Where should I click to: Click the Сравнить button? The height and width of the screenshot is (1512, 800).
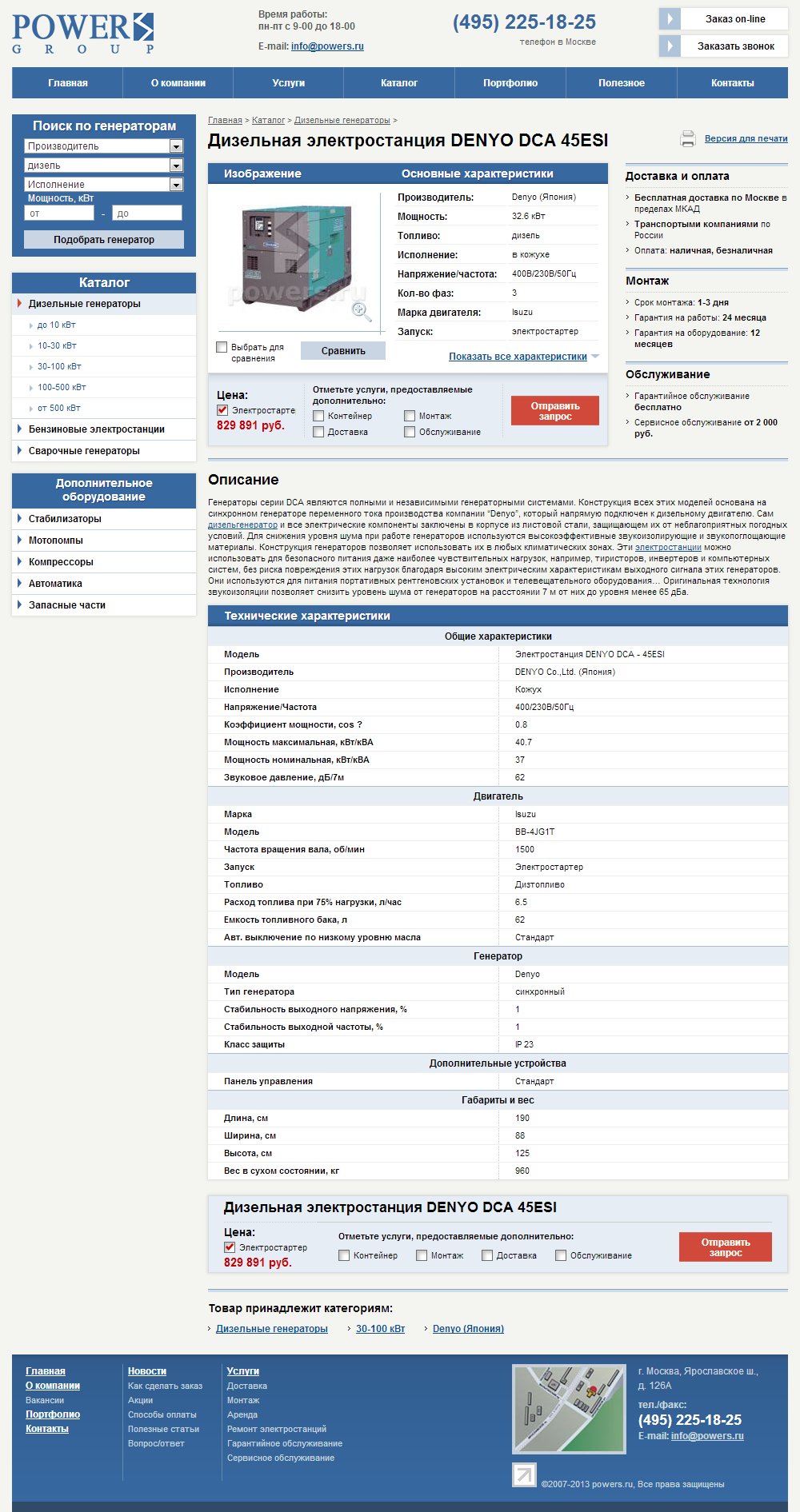343,351
